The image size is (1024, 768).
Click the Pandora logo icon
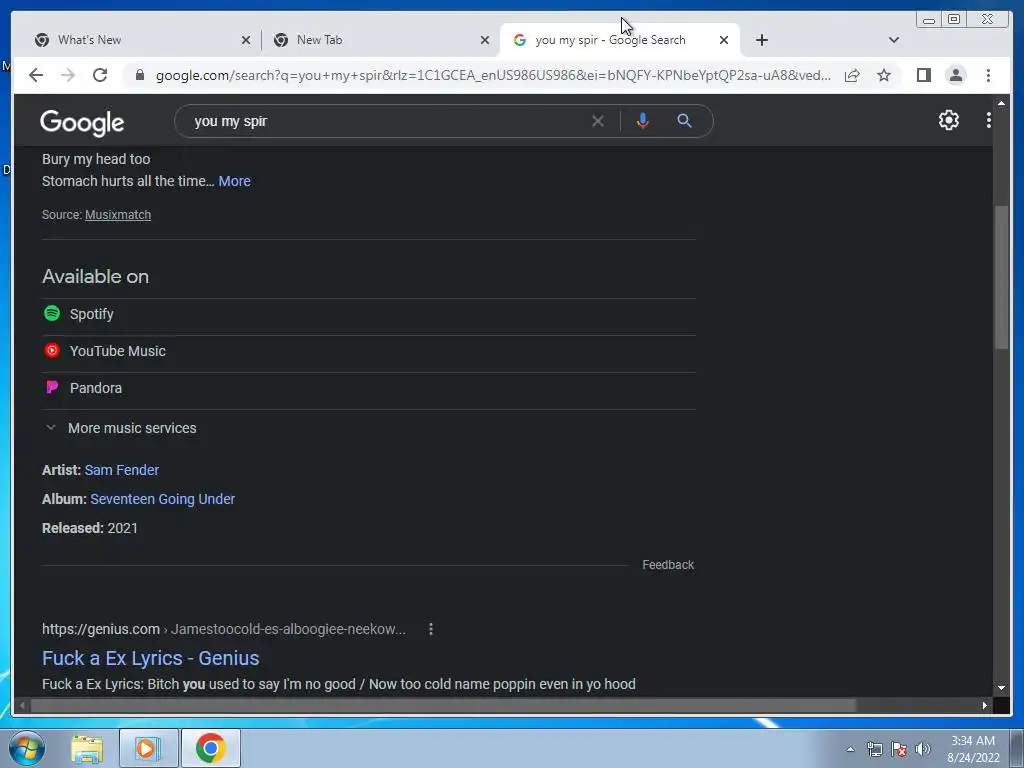52,387
